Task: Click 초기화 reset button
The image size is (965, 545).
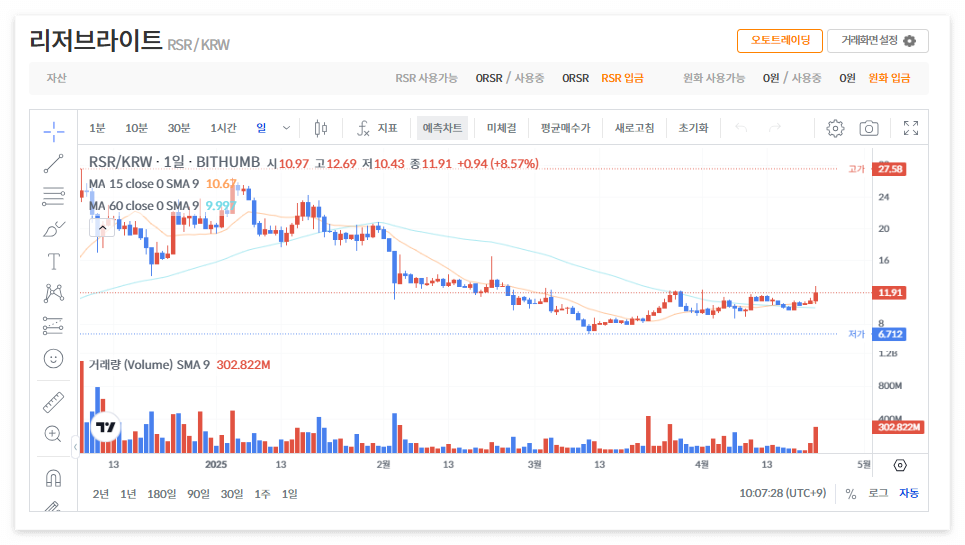Action: (694, 128)
